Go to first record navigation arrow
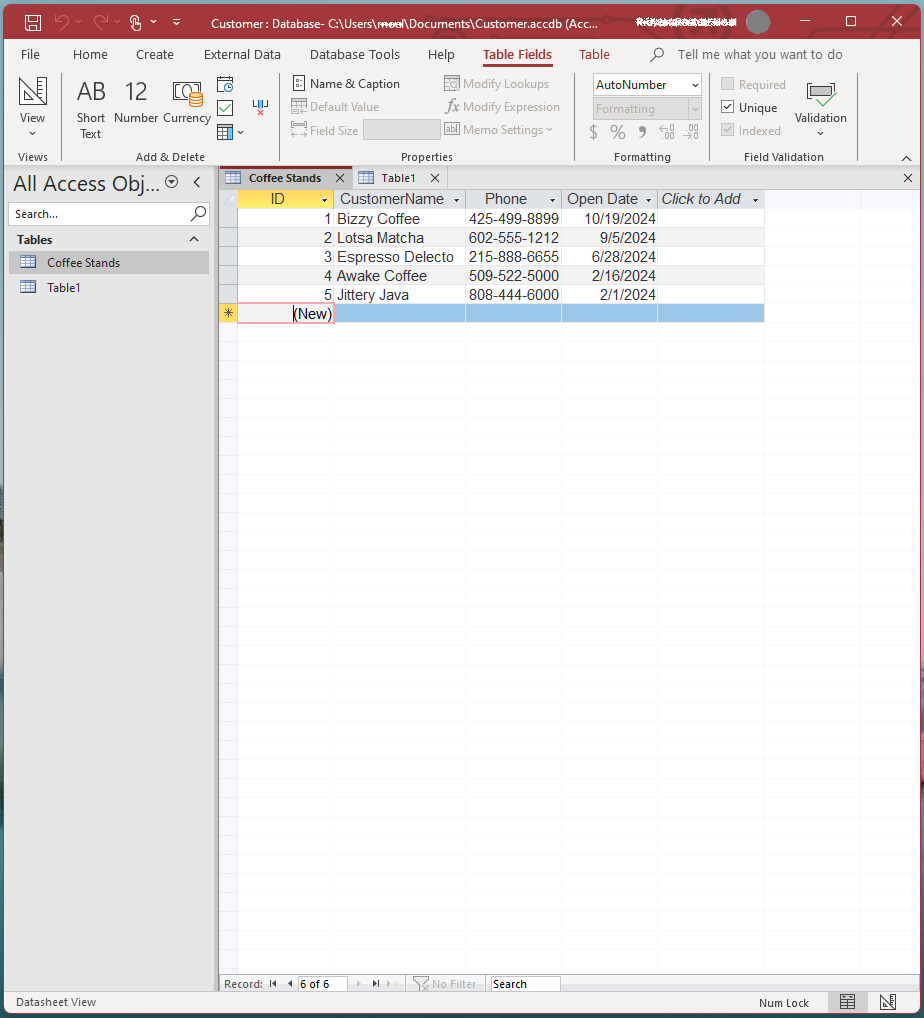This screenshot has height=1018, width=924. (x=273, y=984)
